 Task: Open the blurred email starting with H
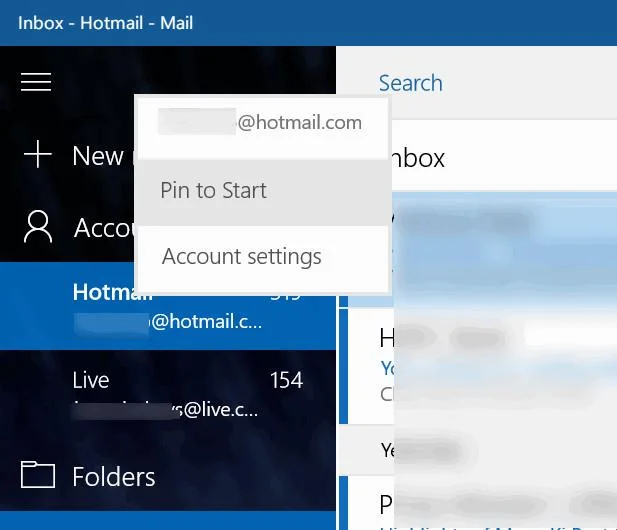tap(478, 366)
